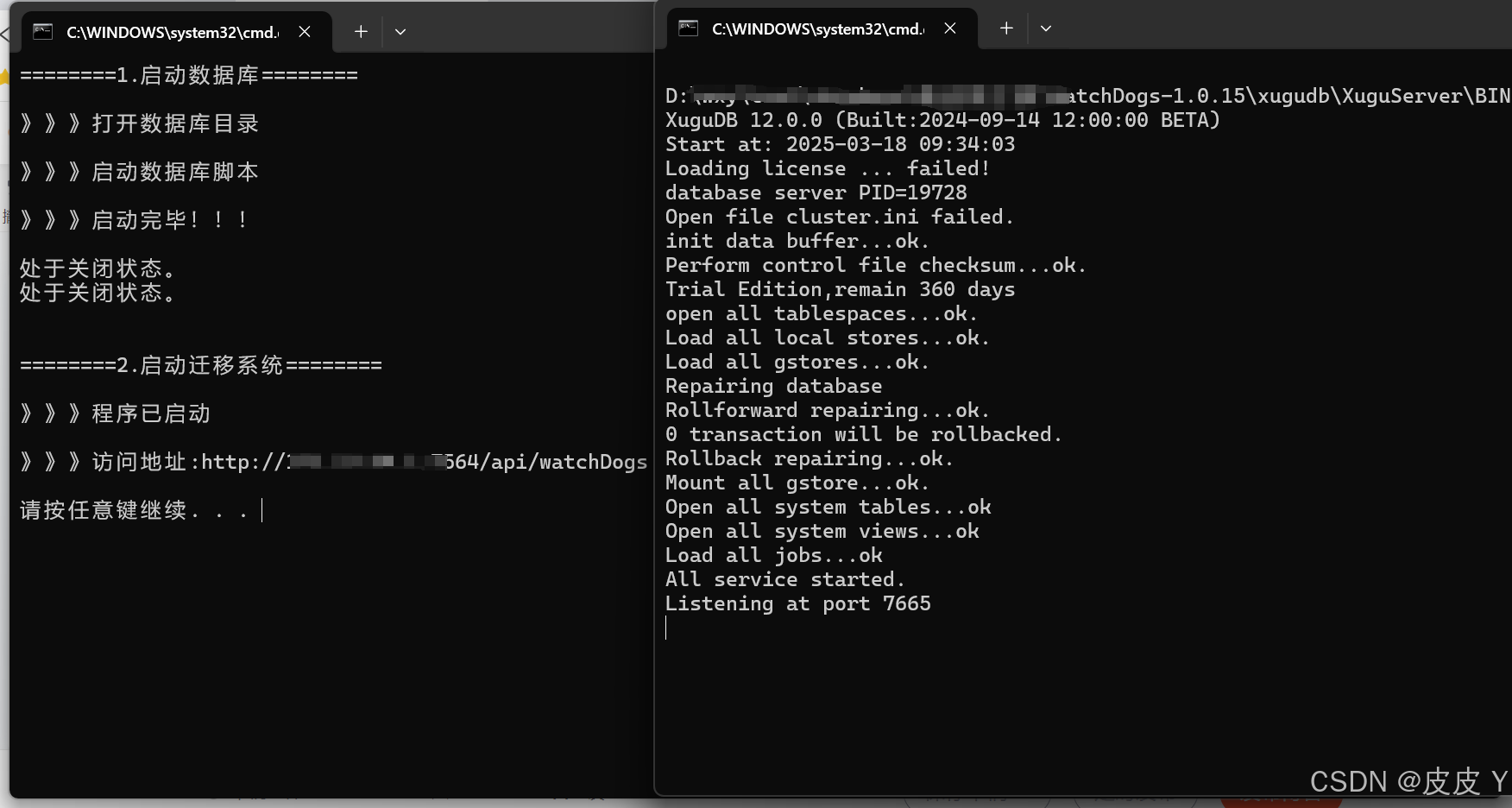Click 'database server PID=19728' line

point(816,193)
